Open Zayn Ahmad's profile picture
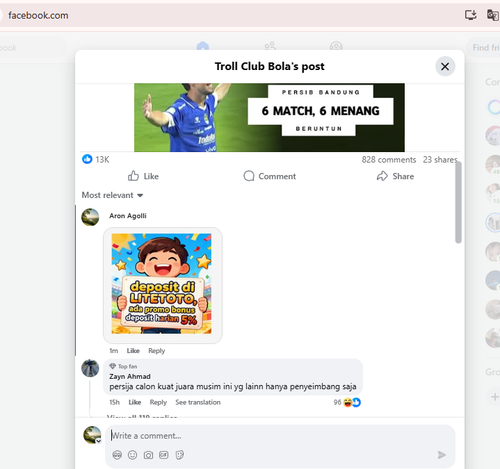 pos(90,368)
